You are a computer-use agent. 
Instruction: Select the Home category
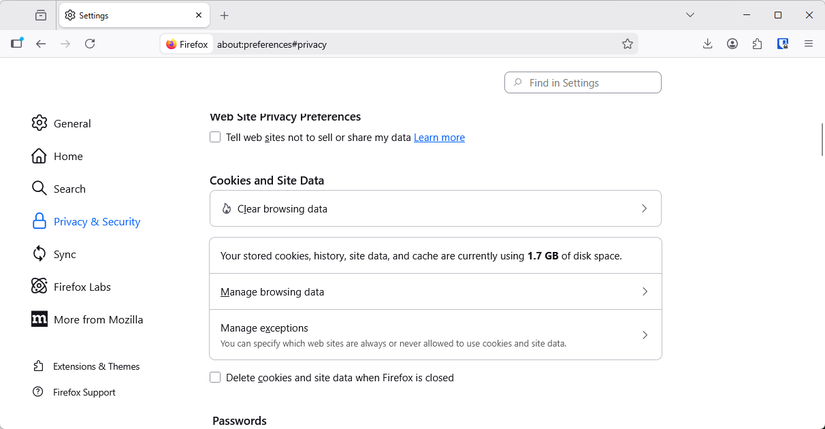click(57, 156)
